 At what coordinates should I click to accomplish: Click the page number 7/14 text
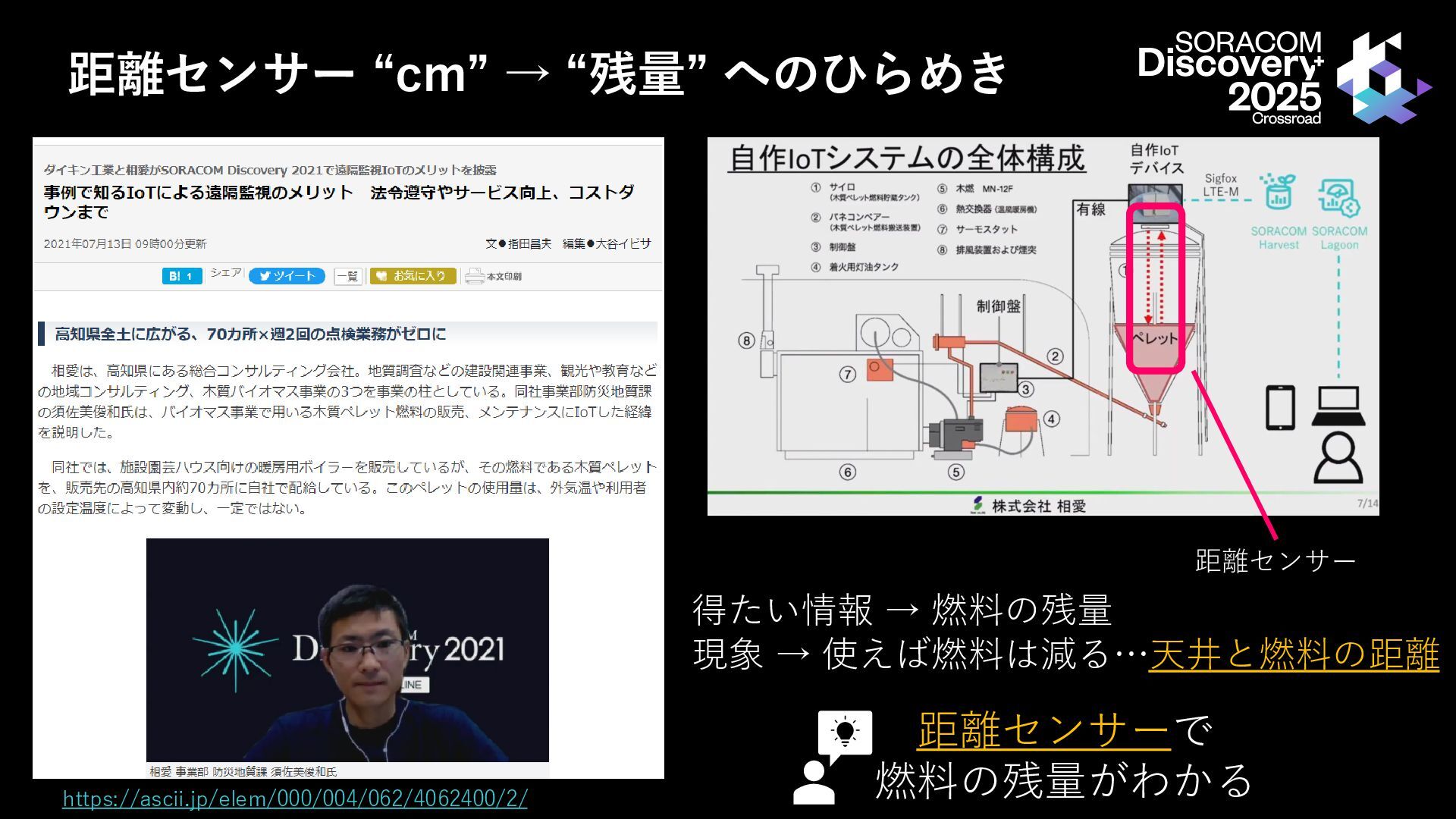point(1367,504)
